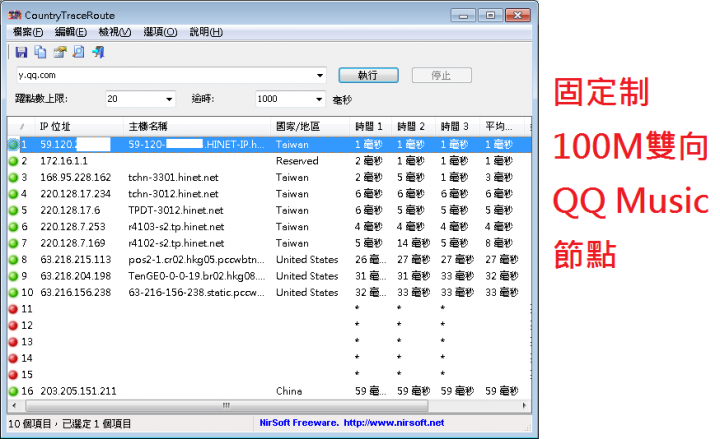Open the 檢視(V) menu
The width and height of the screenshot is (720, 439).
115,32
